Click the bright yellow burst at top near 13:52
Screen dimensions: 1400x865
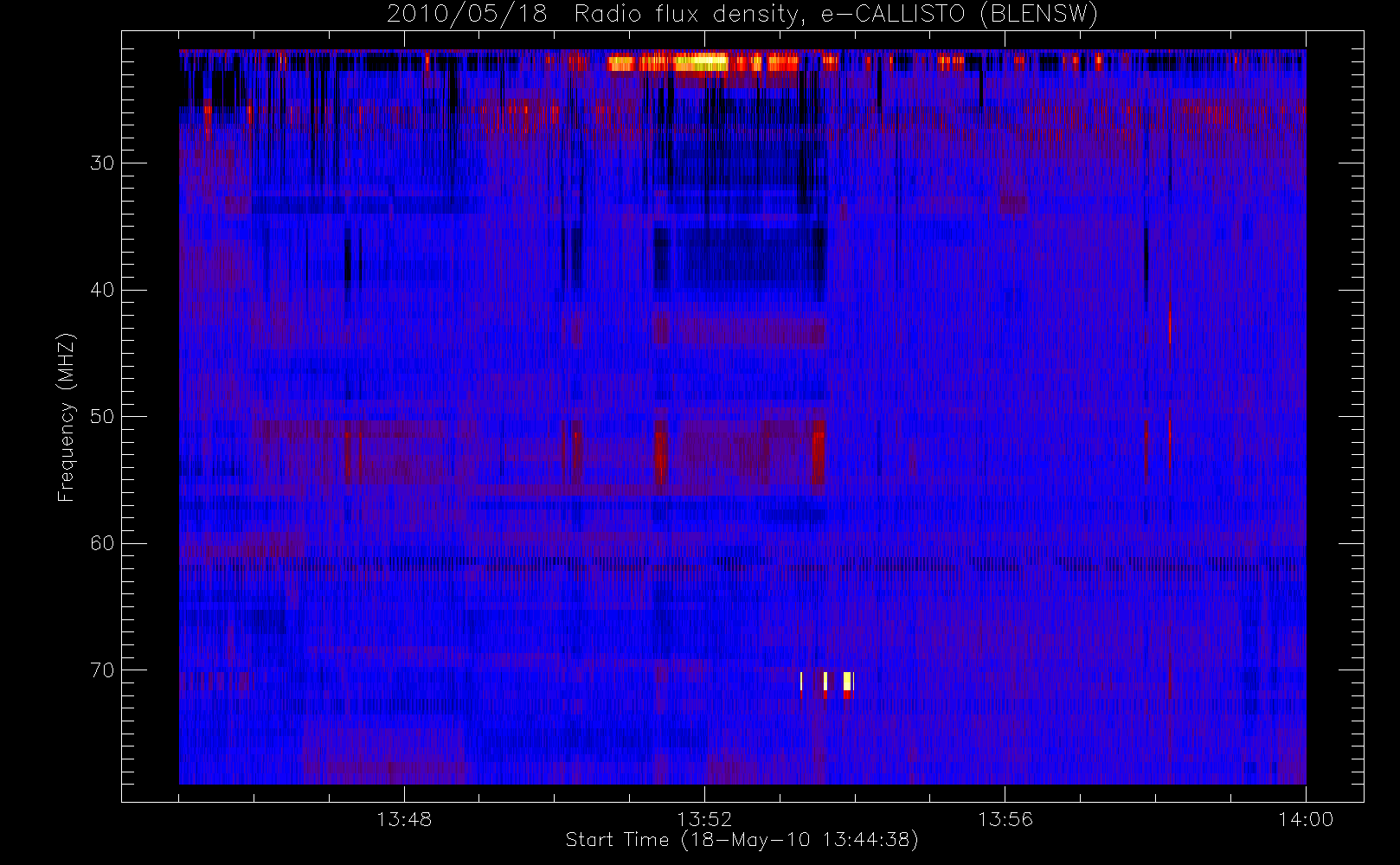tap(701, 62)
